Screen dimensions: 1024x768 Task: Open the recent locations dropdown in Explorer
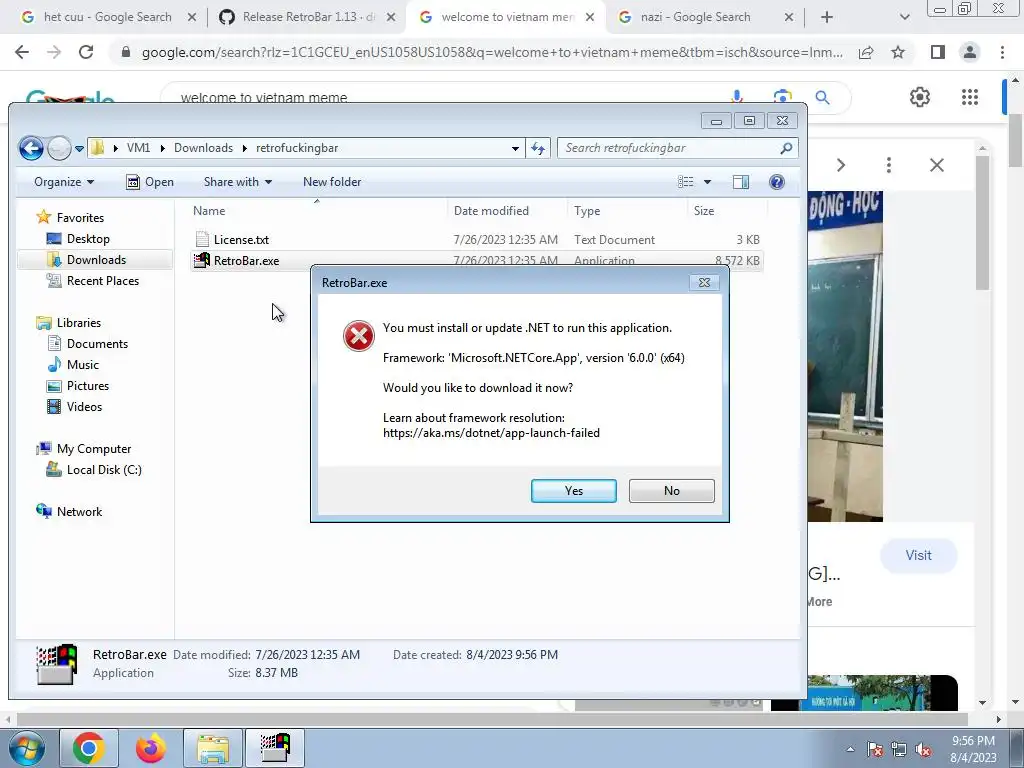79,149
